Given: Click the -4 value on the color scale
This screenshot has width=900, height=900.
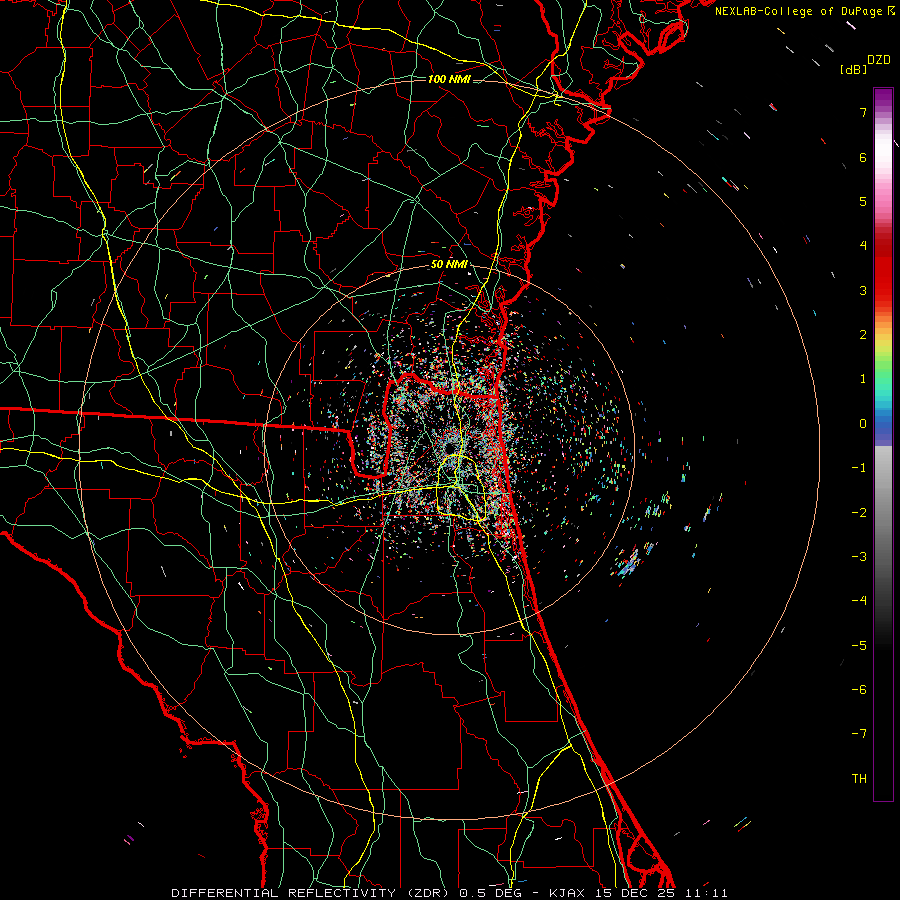Looking at the screenshot, I should tap(859, 601).
